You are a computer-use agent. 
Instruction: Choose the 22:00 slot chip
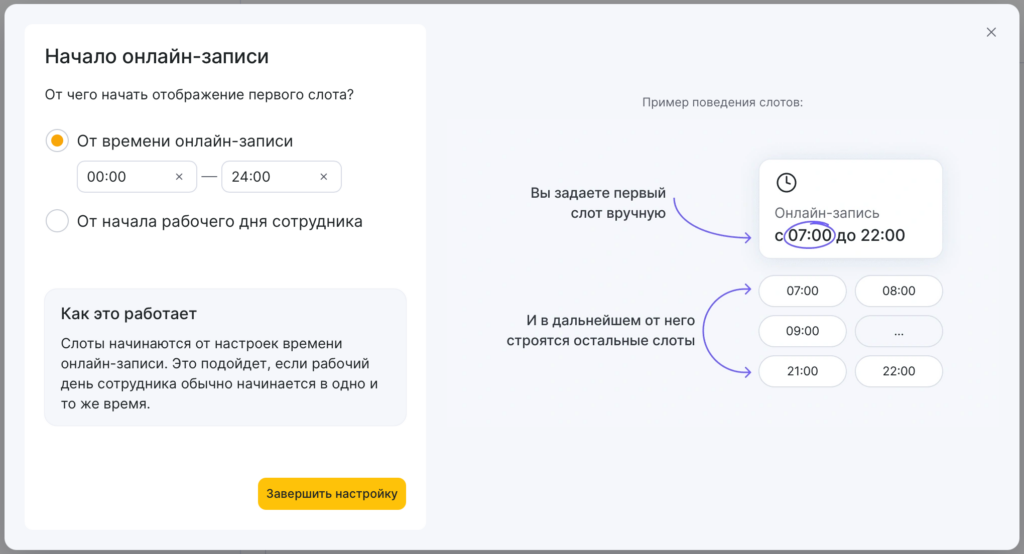coord(898,371)
